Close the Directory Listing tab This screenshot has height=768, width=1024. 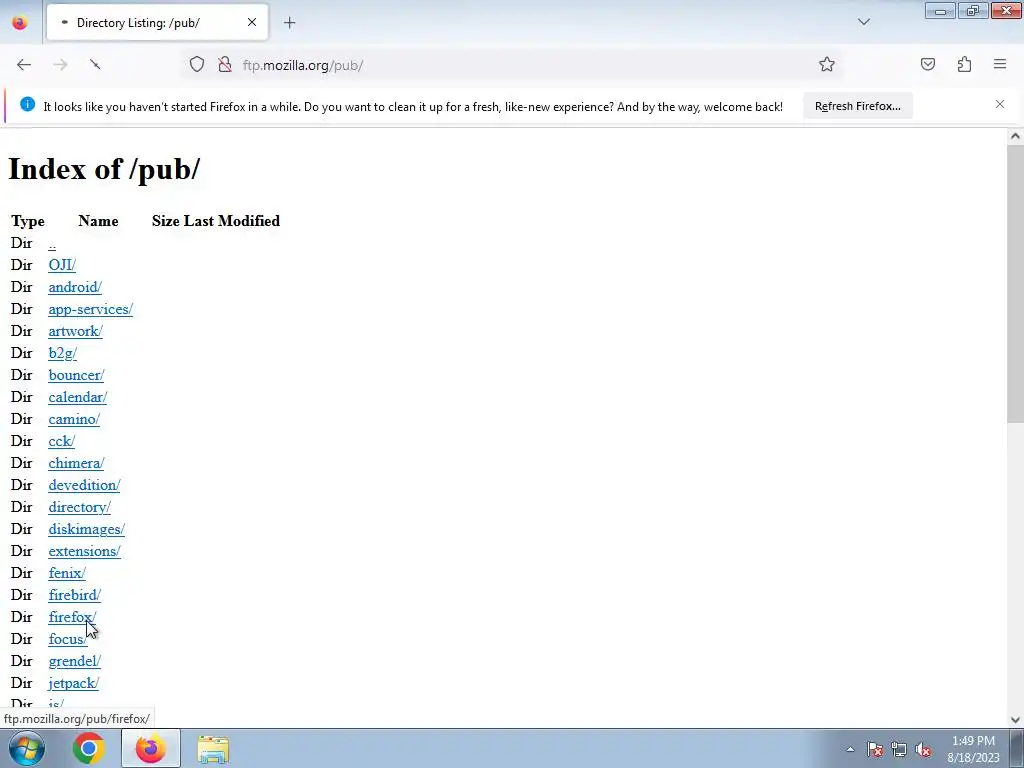(x=252, y=22)
